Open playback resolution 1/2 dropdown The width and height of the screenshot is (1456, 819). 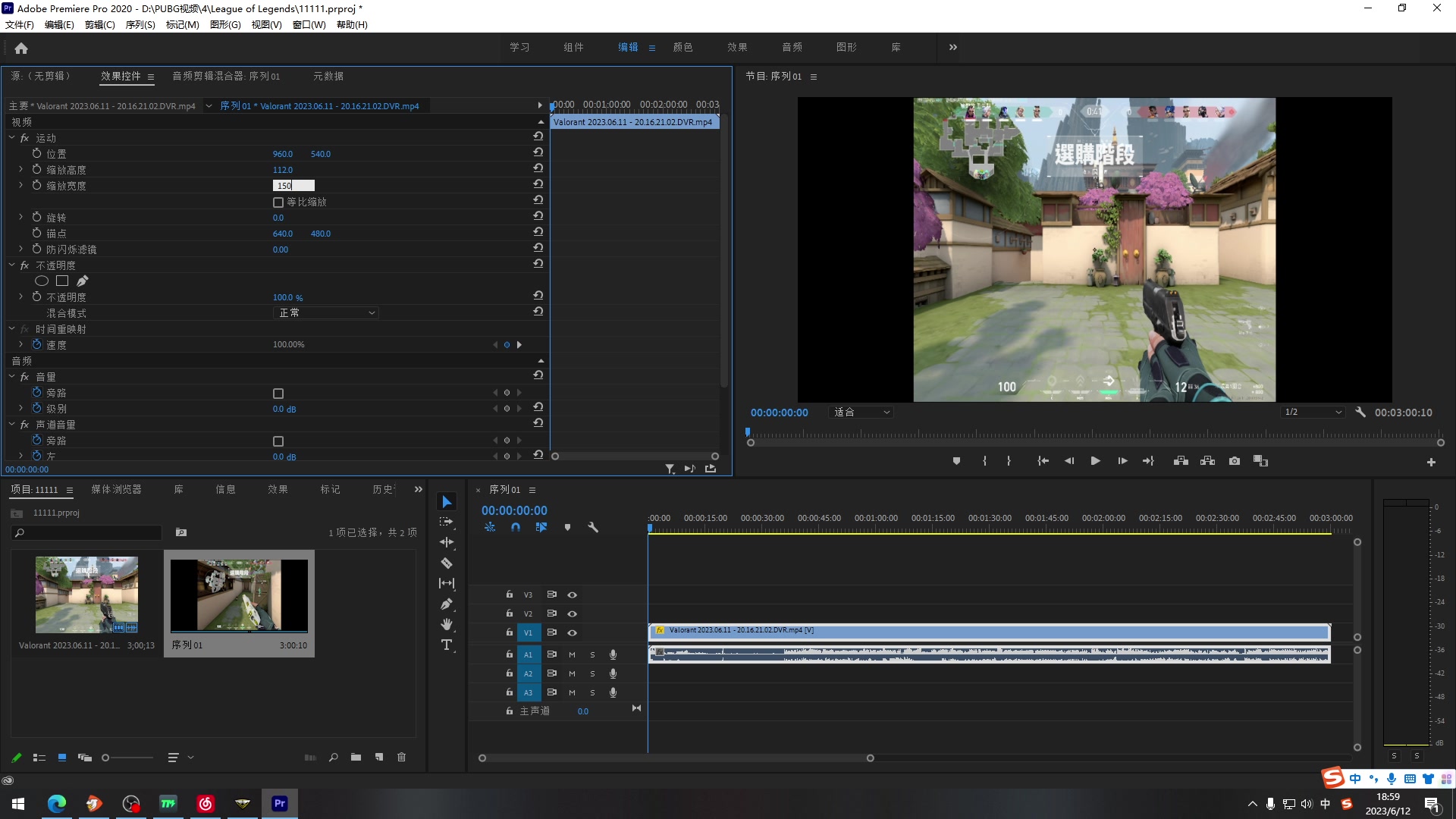coord(1313,413)
